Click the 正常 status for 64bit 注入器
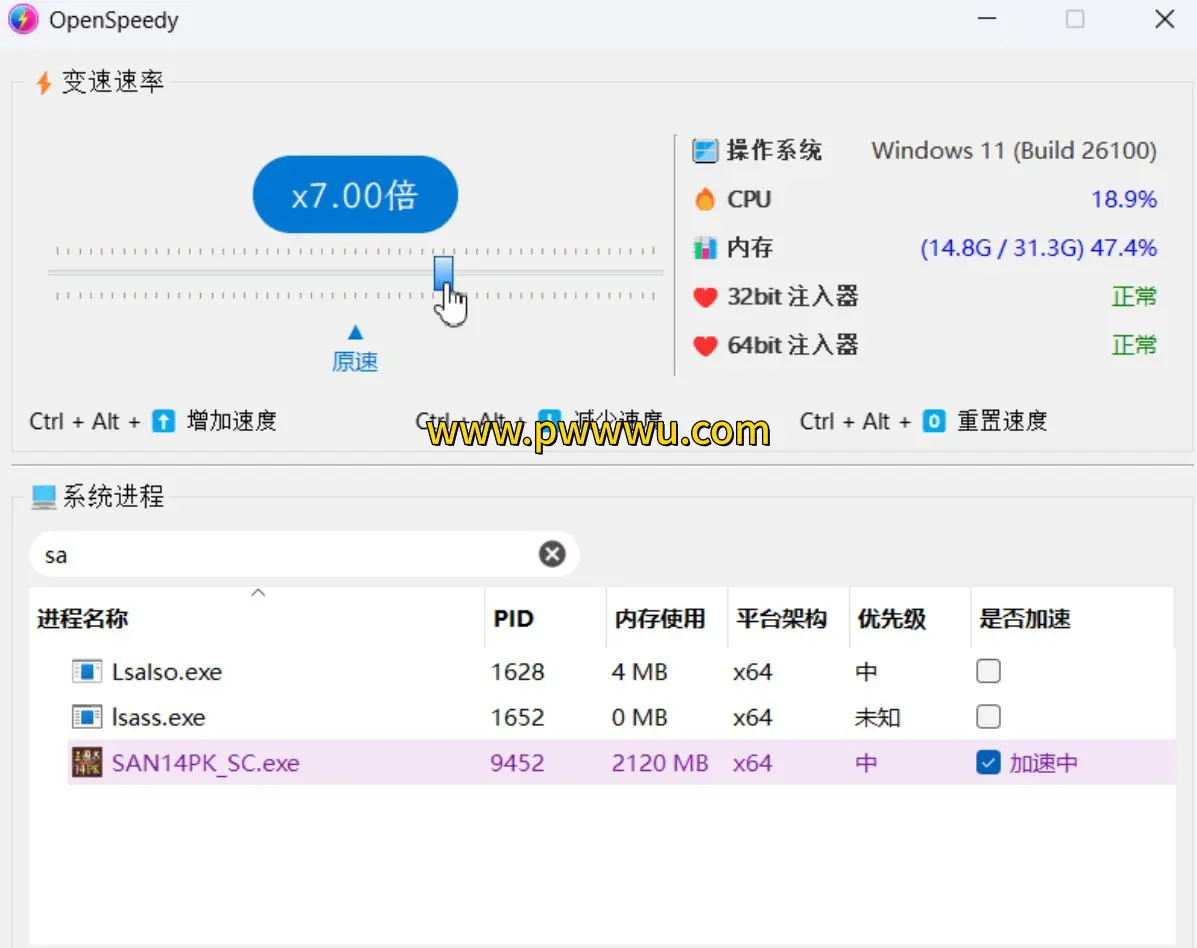1197x948 pixels. [x=1135, y=345]
